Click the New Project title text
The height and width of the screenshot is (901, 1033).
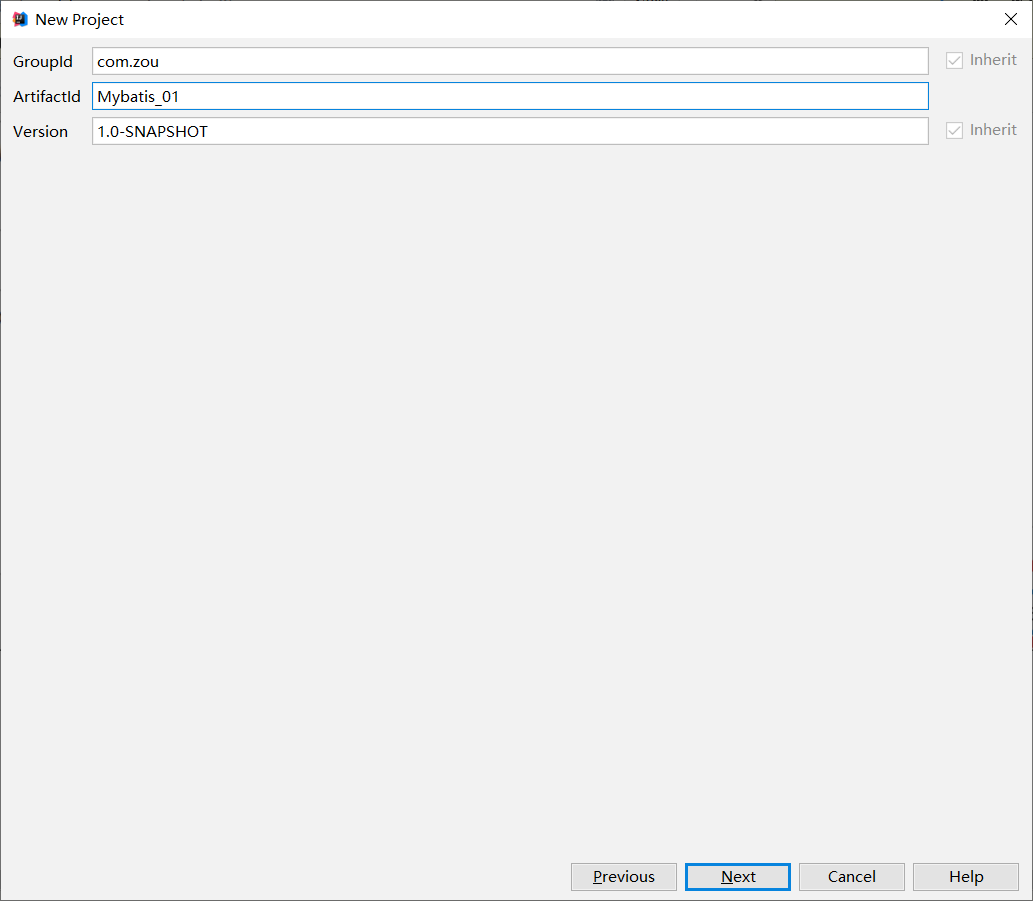pyautogui.click(x=79, y=20)
